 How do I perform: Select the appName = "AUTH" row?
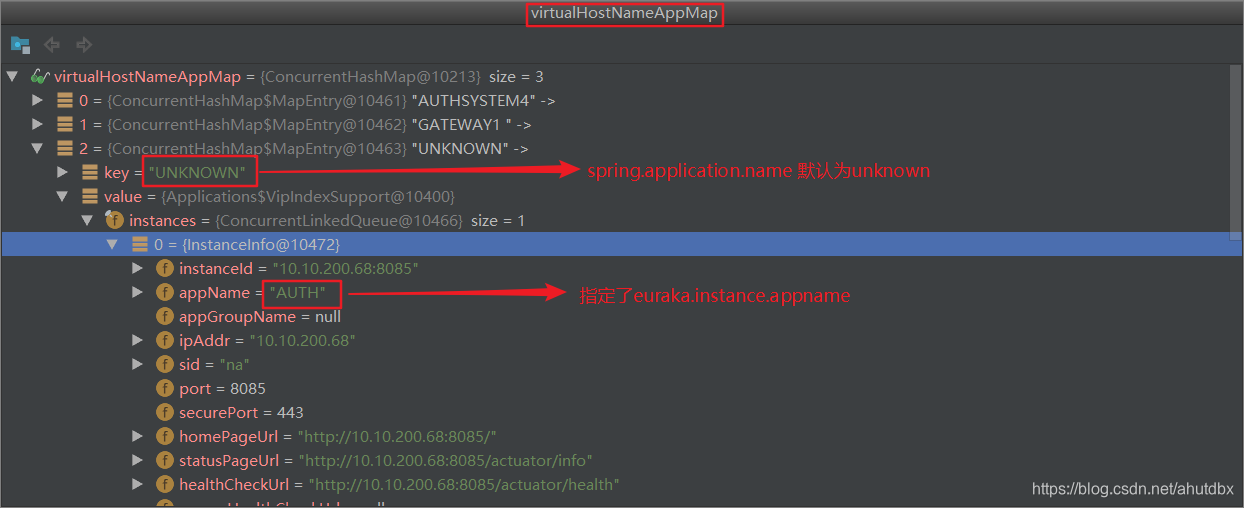253,292
